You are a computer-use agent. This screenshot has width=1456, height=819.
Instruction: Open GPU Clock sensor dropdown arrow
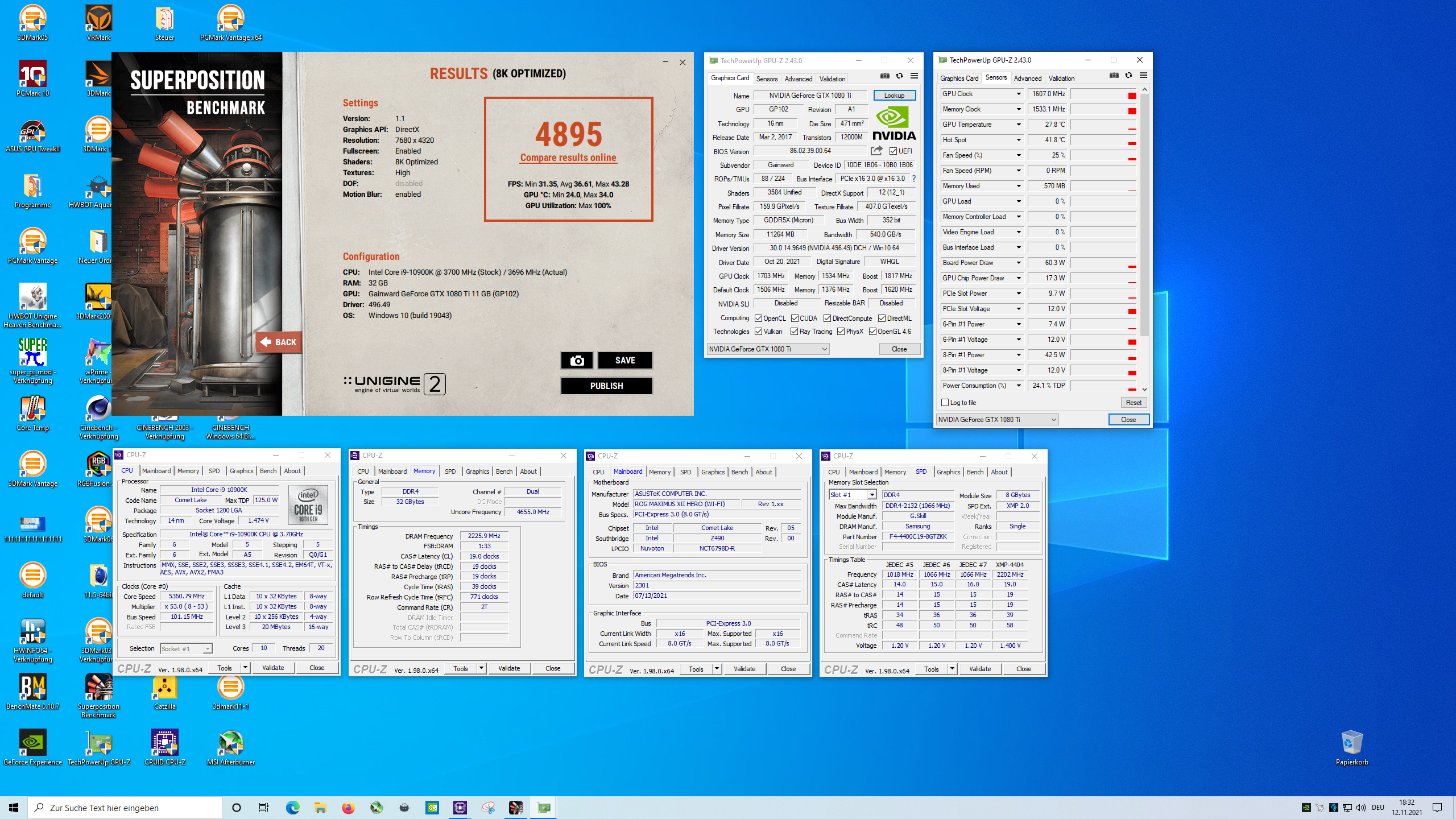pos(1019,94)
